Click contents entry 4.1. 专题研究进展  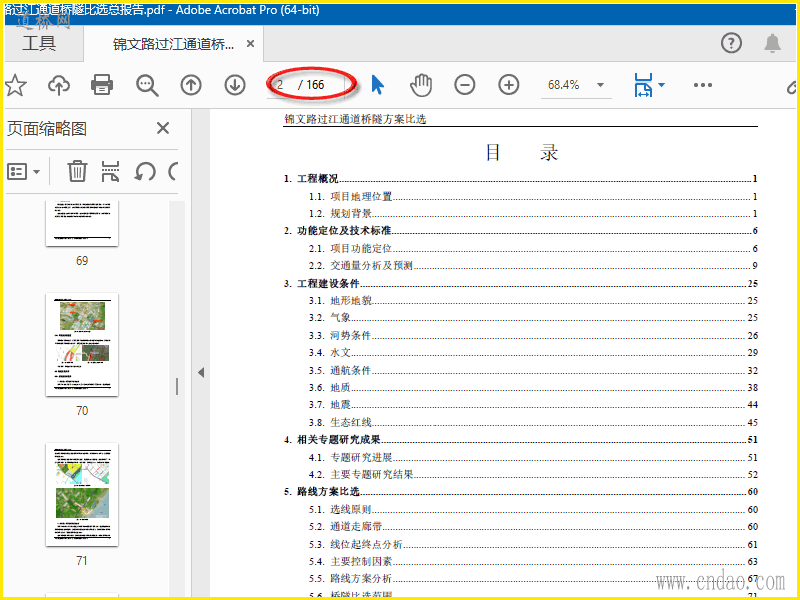[x=533, y=457]
